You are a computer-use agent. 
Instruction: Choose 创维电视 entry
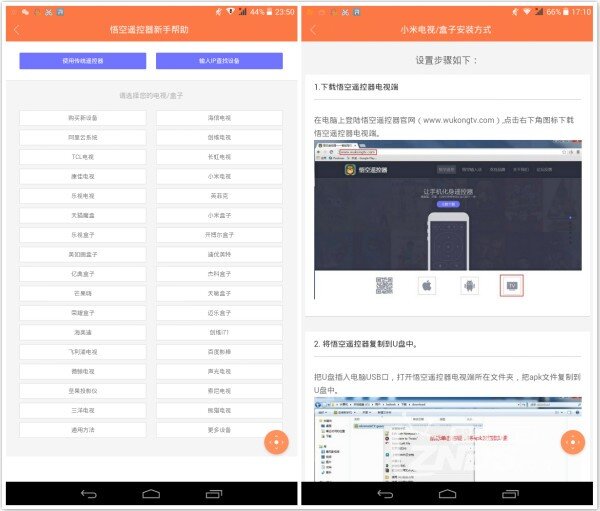pos(219,137)
